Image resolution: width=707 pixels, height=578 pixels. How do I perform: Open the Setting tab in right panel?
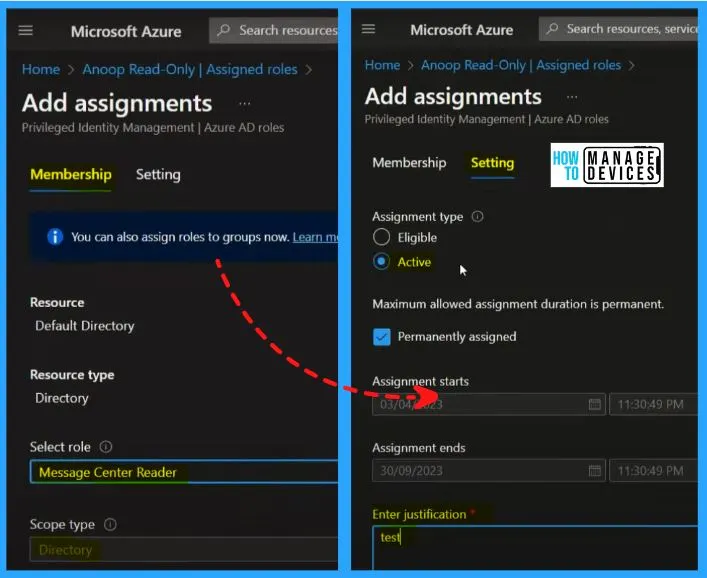click(492, 163)
